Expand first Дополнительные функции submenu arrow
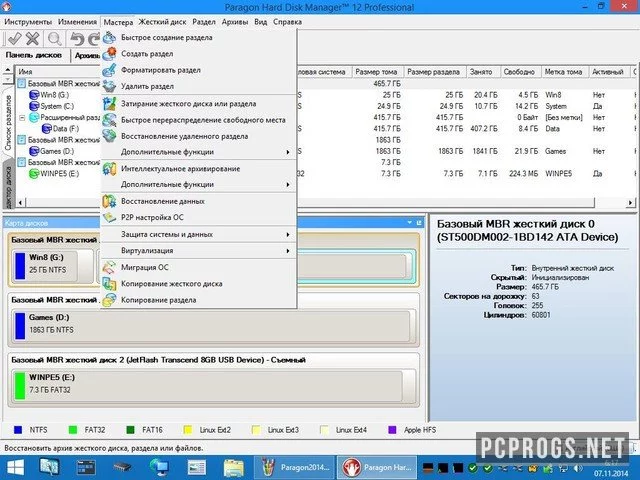The height and width of the screenshot is (480, 640). [x=288, y=152]
